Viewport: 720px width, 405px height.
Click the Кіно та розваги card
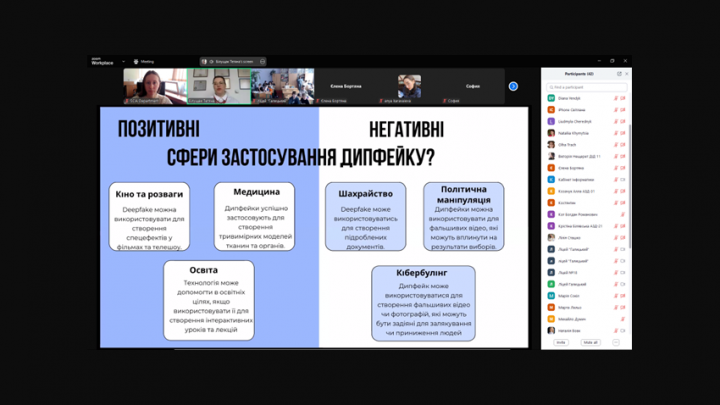click(x=149, y=217)
